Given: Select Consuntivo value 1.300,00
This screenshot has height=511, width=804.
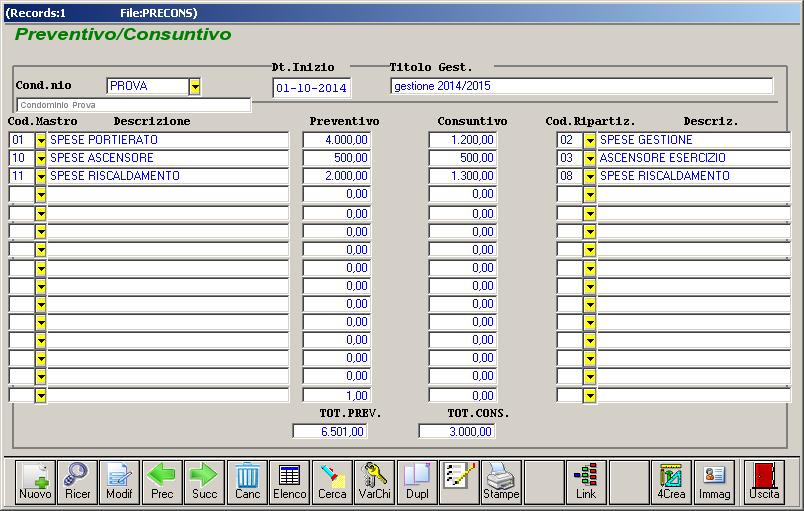Looking at the screenshot, I should click(x=463, y=176).
